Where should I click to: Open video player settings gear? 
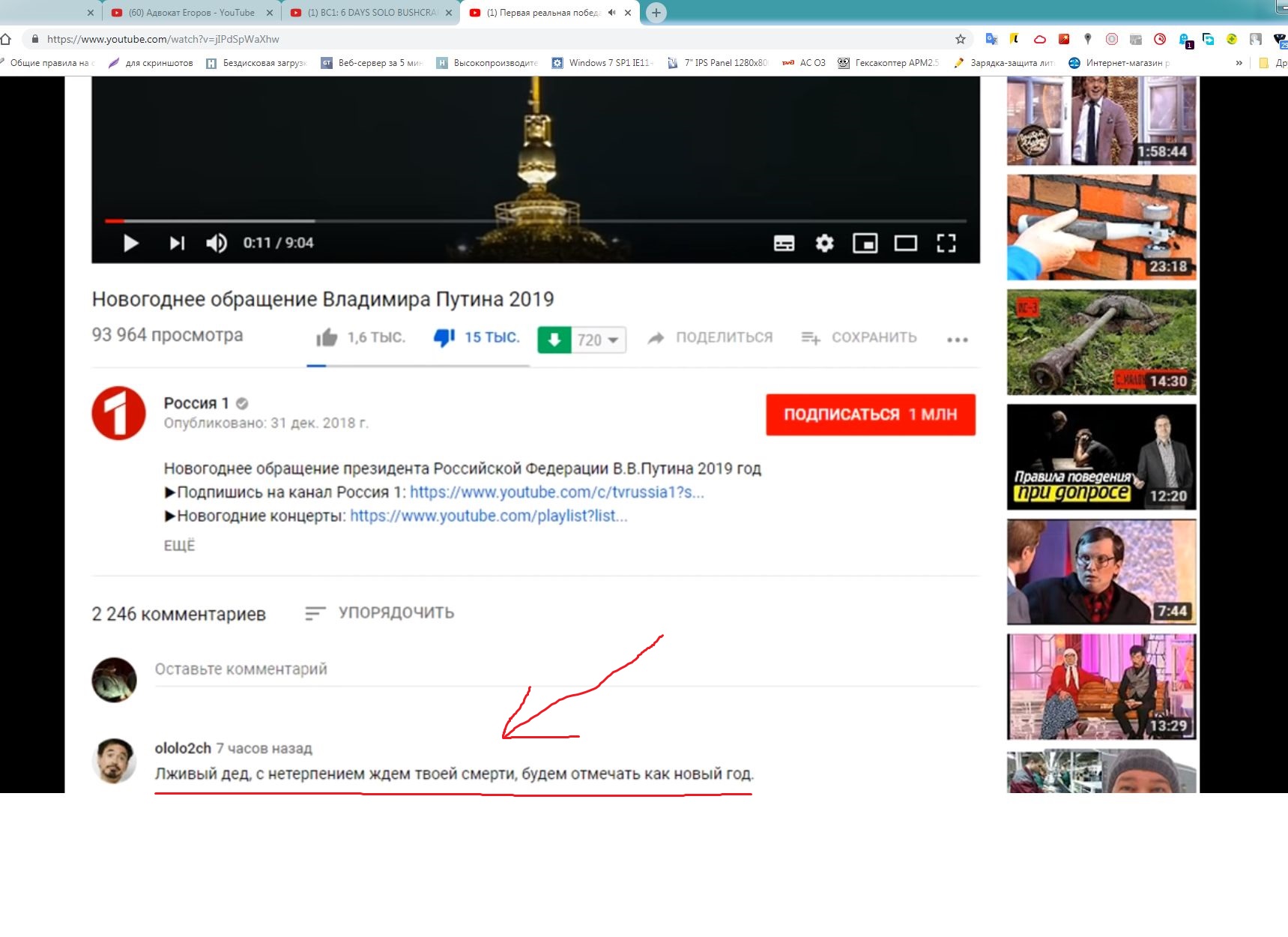pos(824,243)
